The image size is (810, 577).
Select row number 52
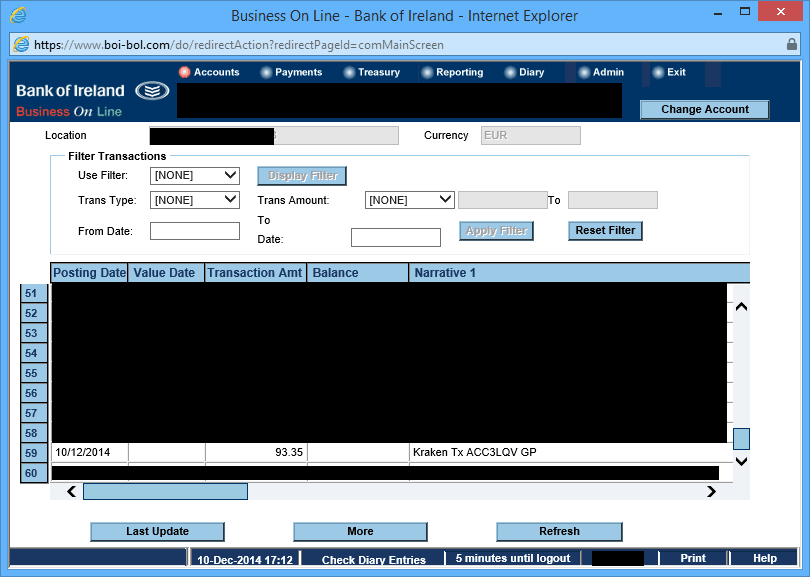pos(34,313)
